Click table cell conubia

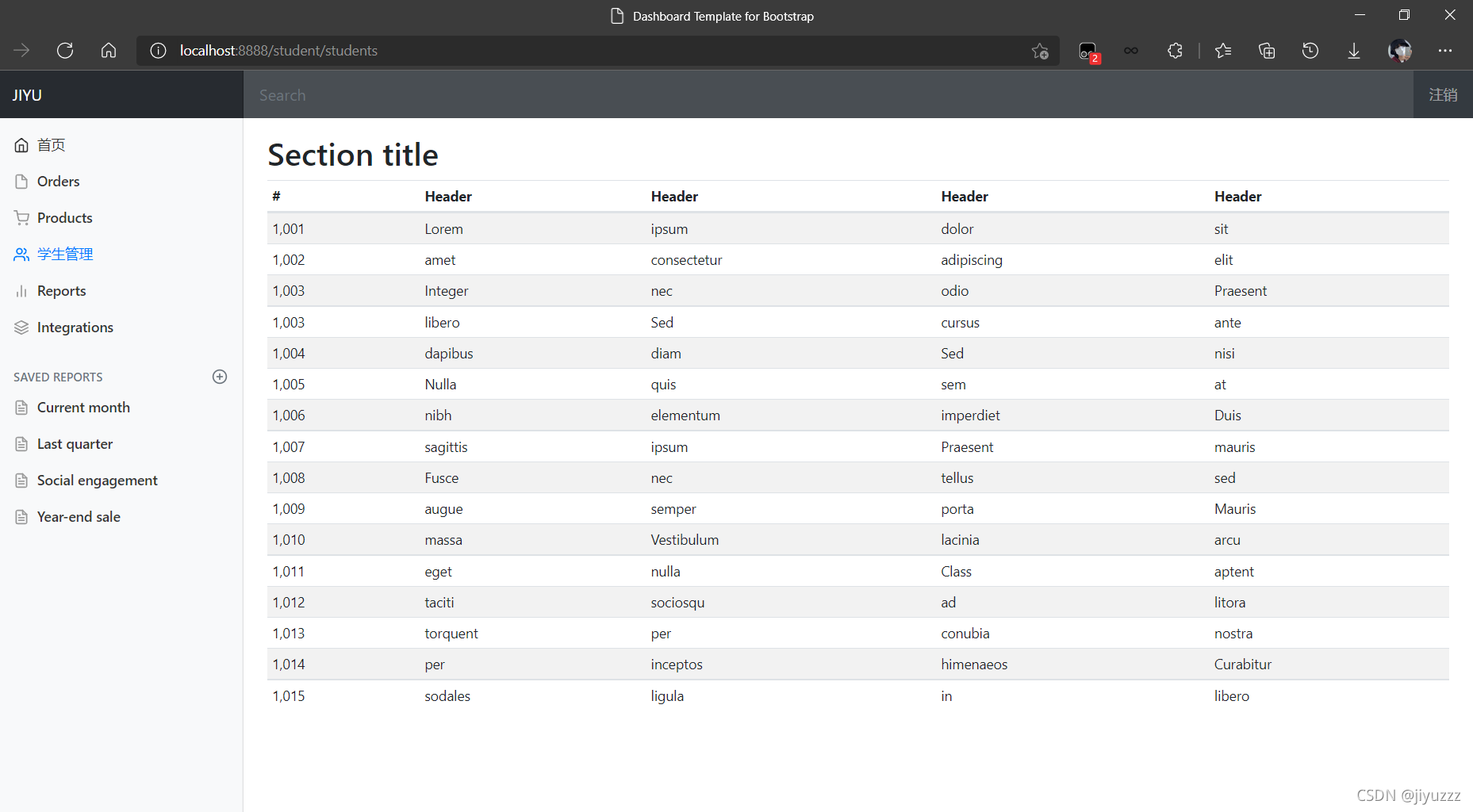[x=965, y=634]
